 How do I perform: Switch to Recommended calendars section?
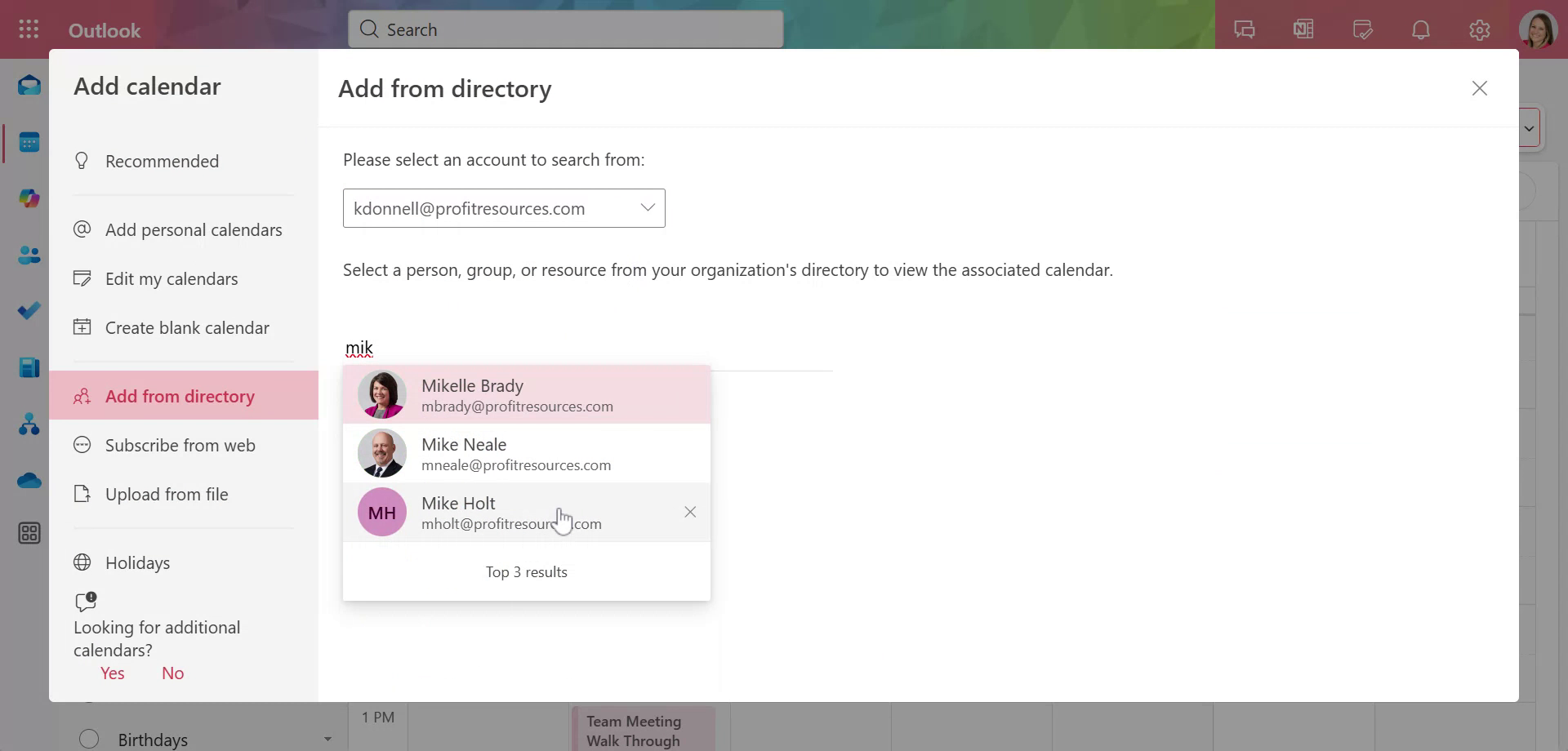point(161,161)
